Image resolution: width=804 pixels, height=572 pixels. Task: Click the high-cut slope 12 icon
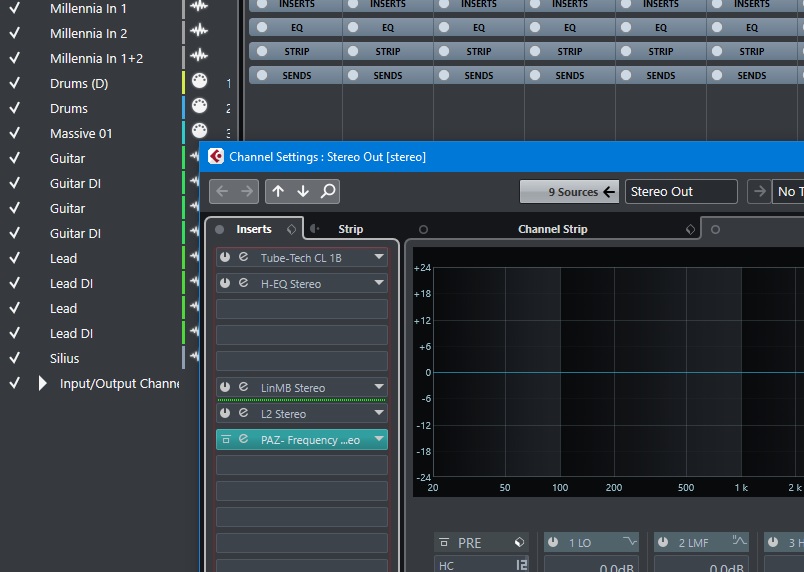[x=521, y=565]
